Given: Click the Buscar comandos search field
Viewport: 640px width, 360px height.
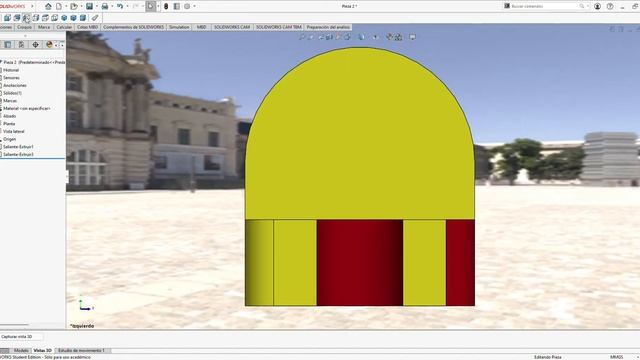Looking at the screenshot, I should coord(547,6).
